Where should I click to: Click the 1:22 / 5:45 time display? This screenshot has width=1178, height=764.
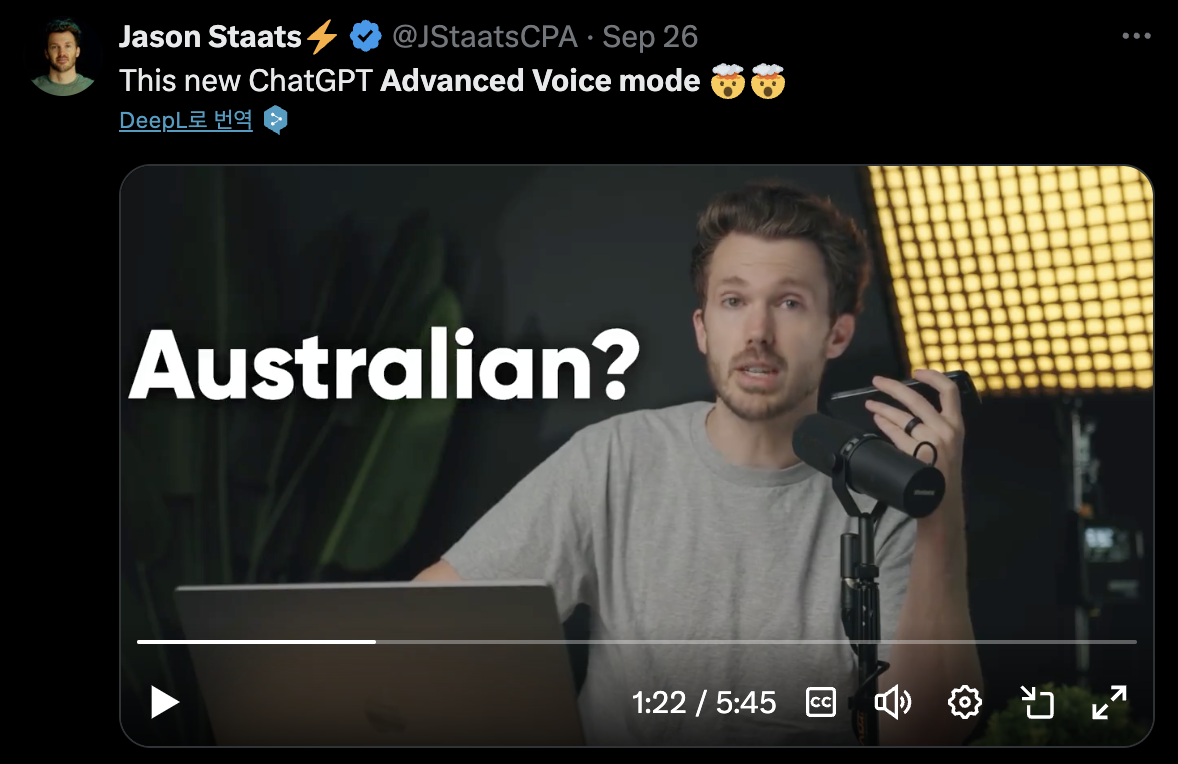click(x=703, y=703)
